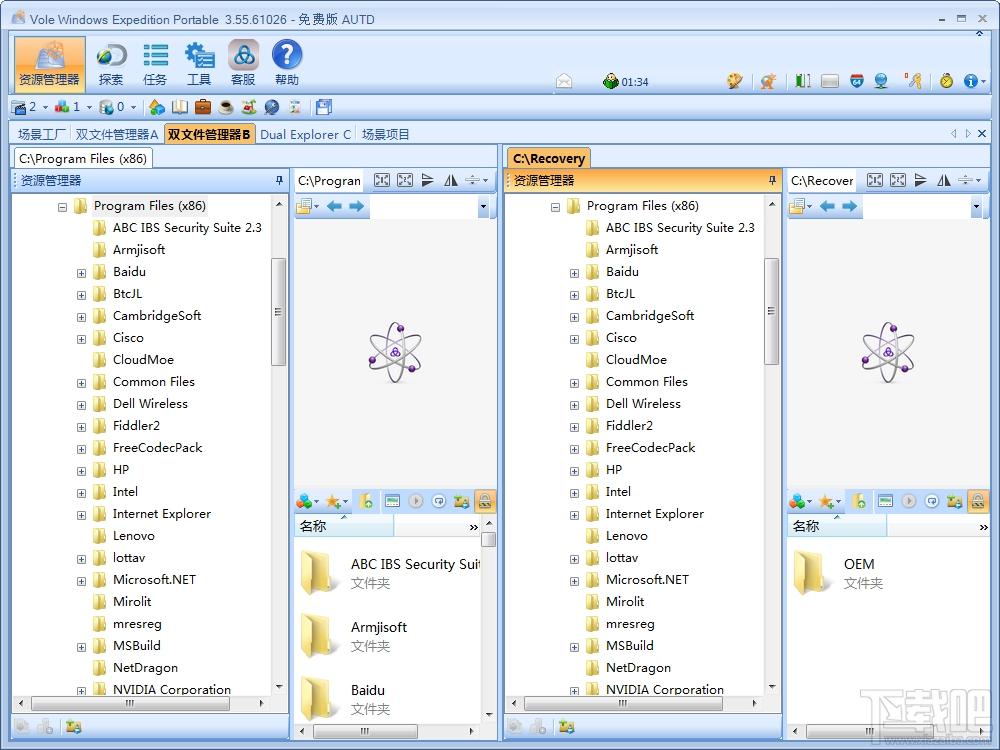
Task: Expand the Microsoft.NET node in left tree
Action: pos(81,582)
